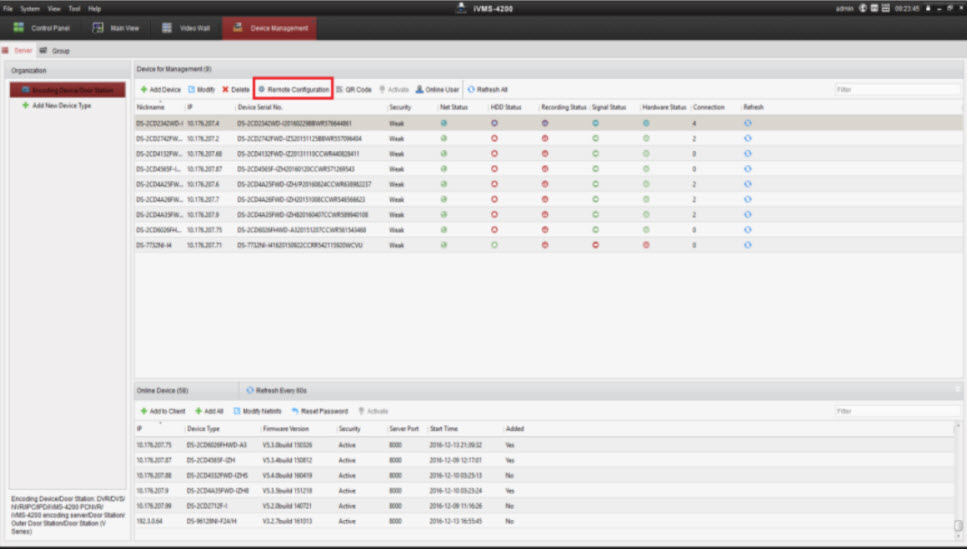Open Remote Configuration for selected device

(x=293, y=90)
